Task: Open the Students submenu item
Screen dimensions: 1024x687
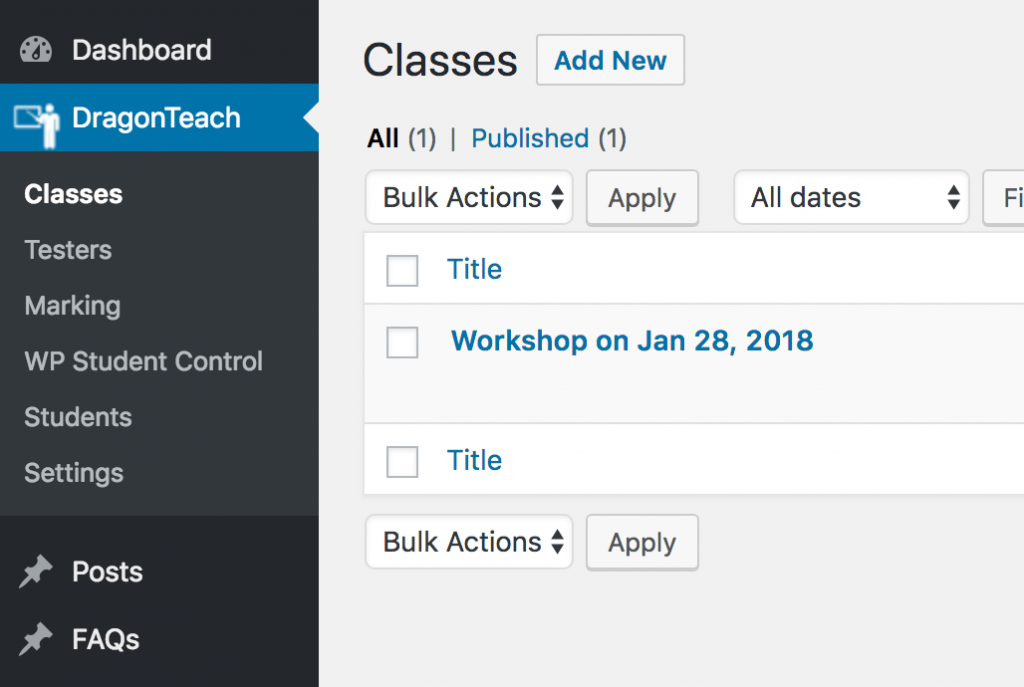Action: tap(78, 417)
